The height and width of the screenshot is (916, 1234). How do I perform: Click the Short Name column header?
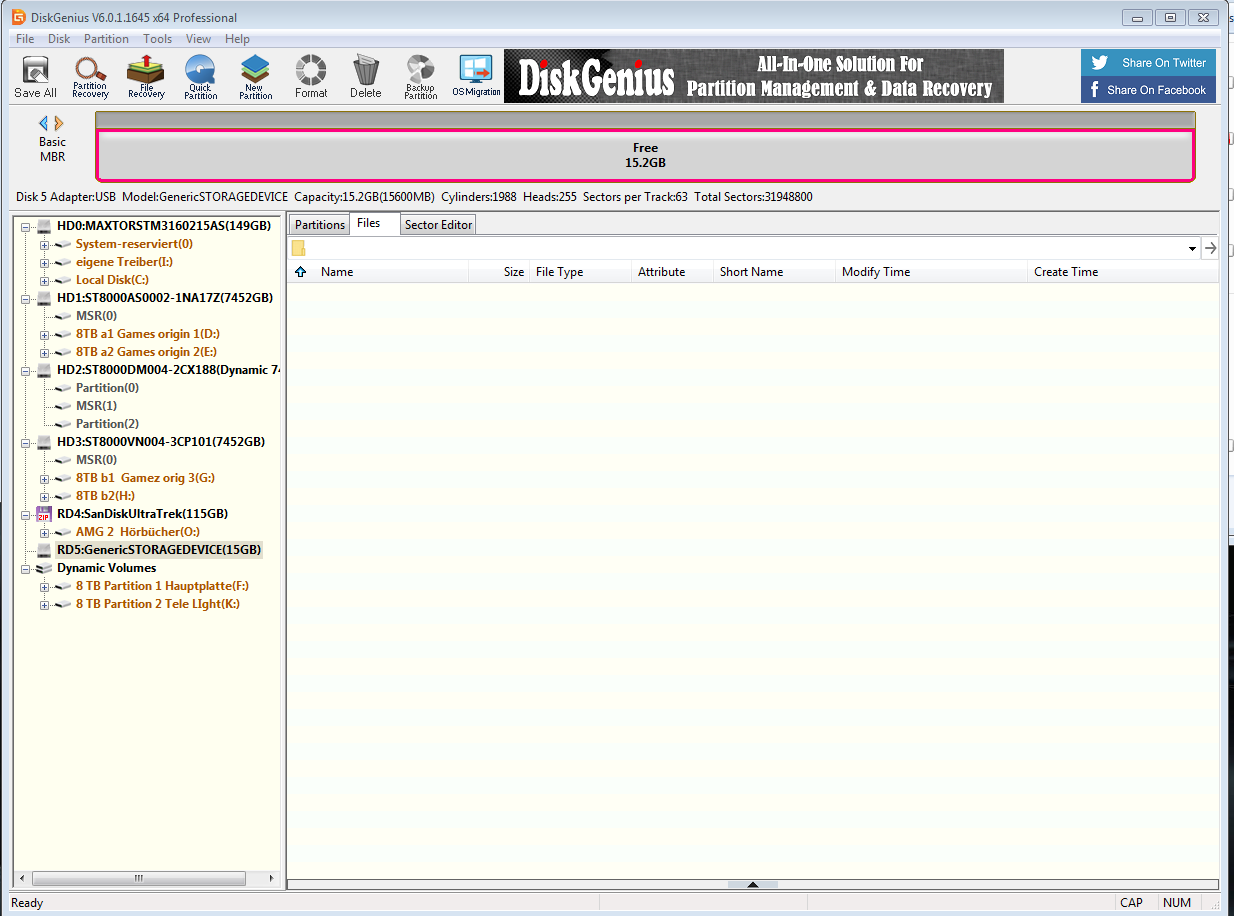[x=774, y=272]
